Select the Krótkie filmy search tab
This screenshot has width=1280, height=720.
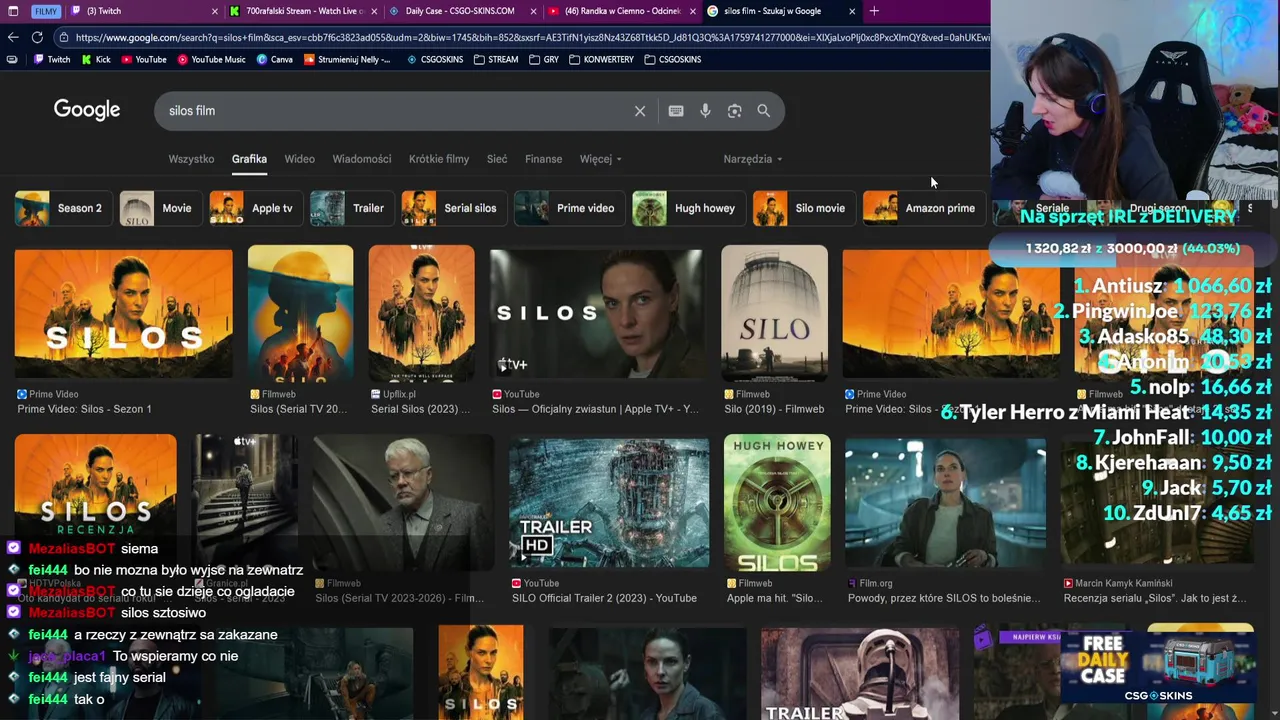coord(439,159)
